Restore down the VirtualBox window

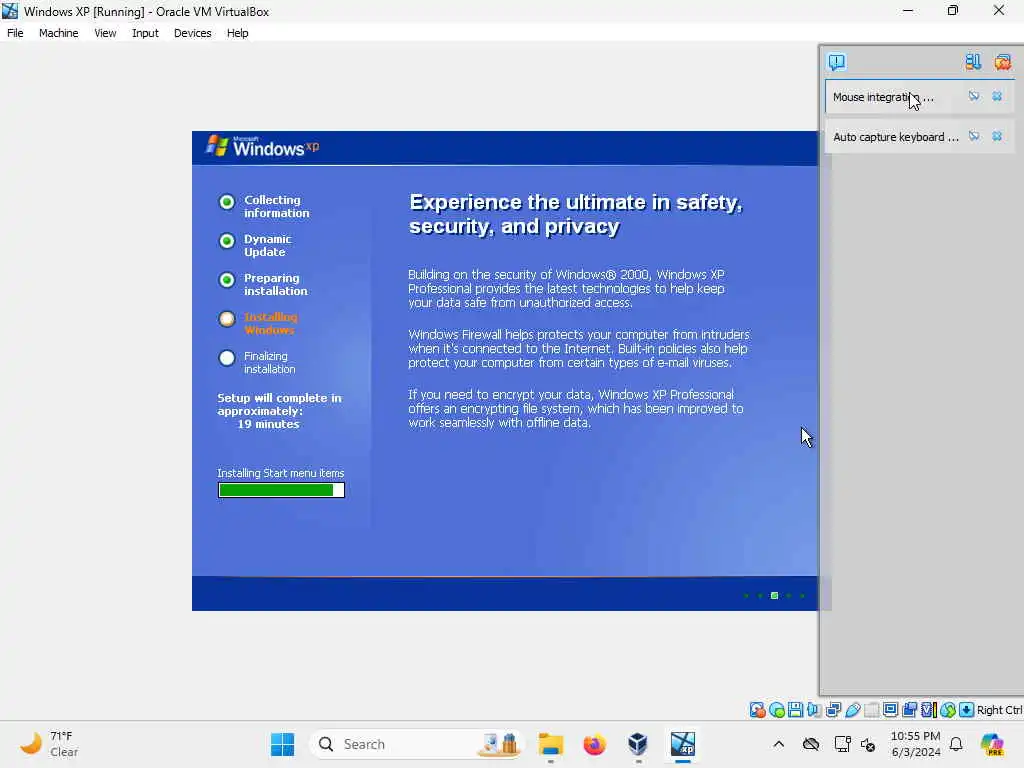coord(953,10)
